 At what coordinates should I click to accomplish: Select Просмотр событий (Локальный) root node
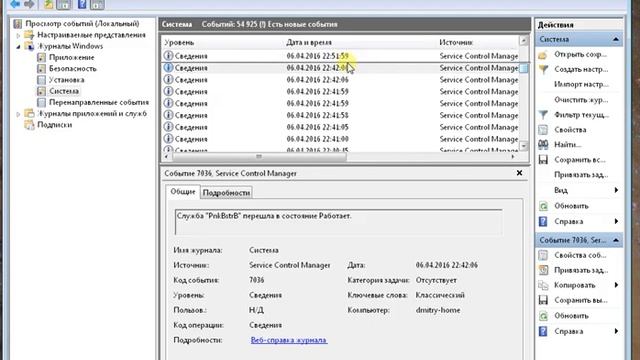tap(82, 24)
